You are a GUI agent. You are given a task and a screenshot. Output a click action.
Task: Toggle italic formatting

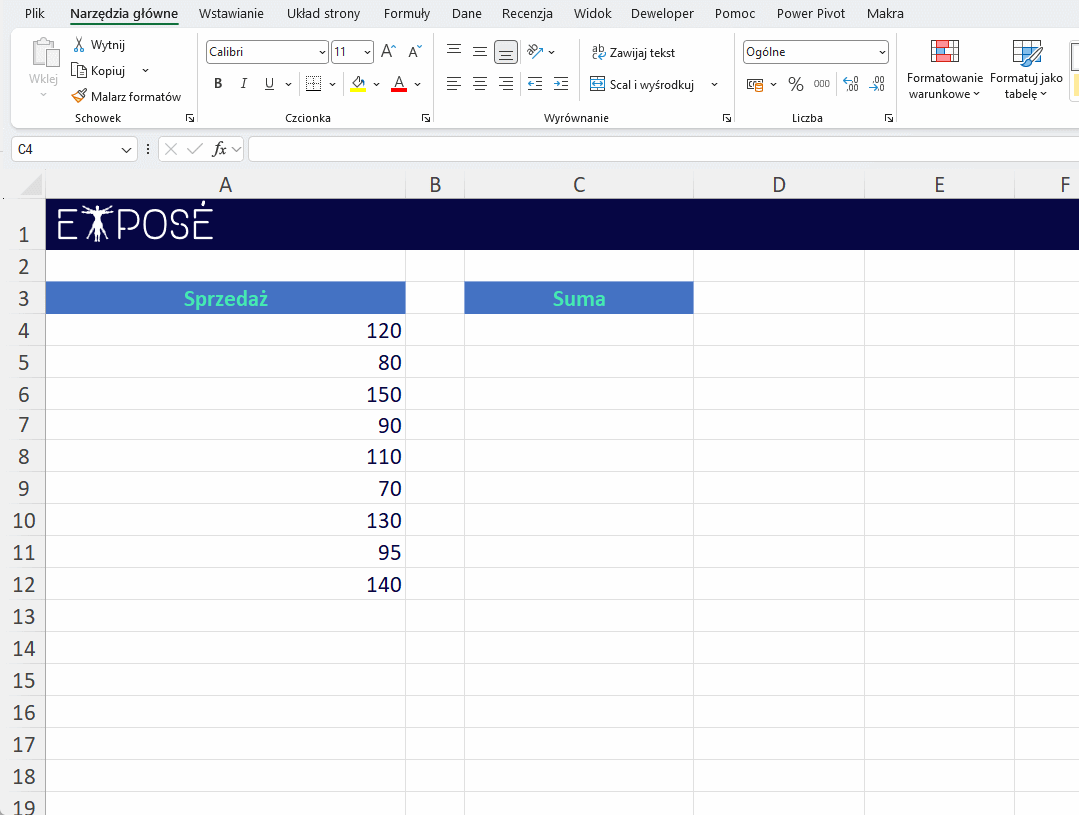coord(243,84)
